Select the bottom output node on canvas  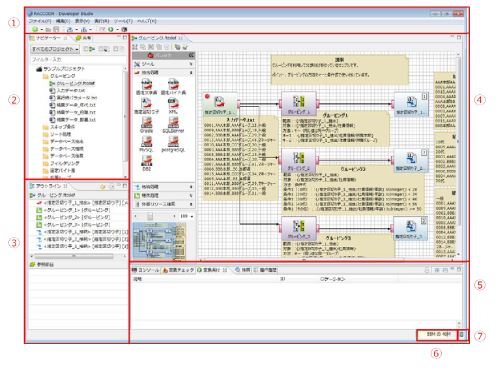point(410,229)
